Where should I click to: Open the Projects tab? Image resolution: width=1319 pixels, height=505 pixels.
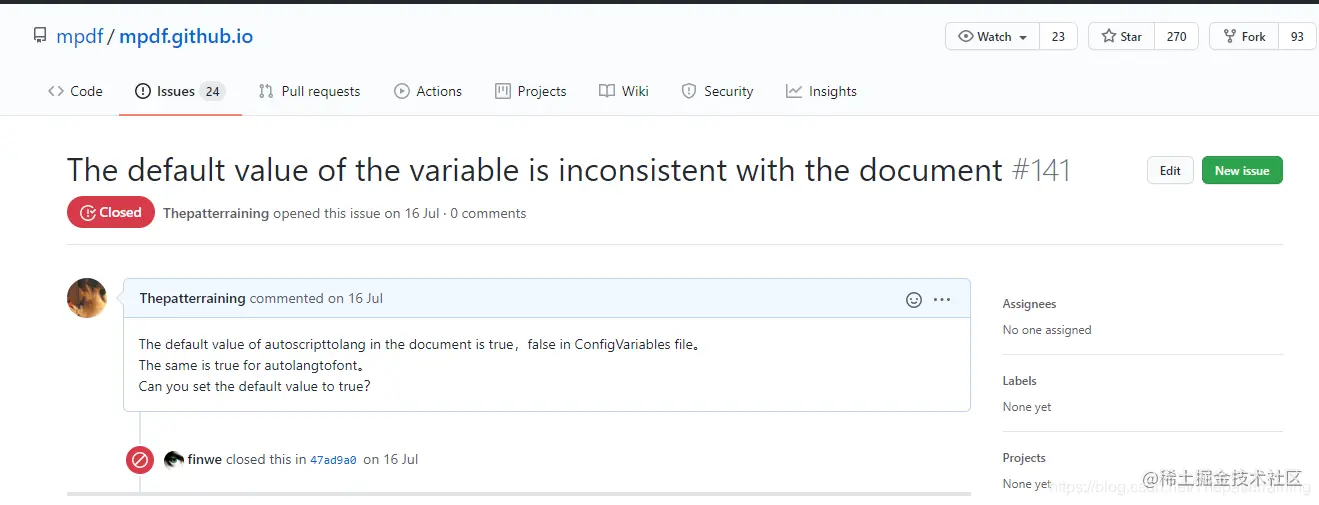point(530,91)
